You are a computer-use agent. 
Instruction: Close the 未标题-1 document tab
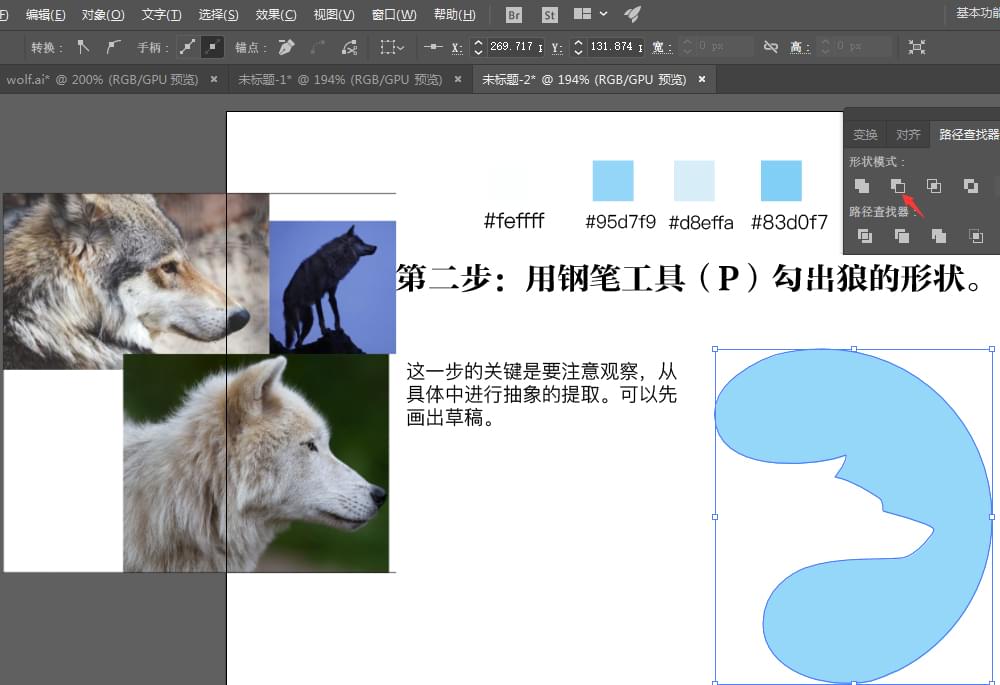(458, 80)
